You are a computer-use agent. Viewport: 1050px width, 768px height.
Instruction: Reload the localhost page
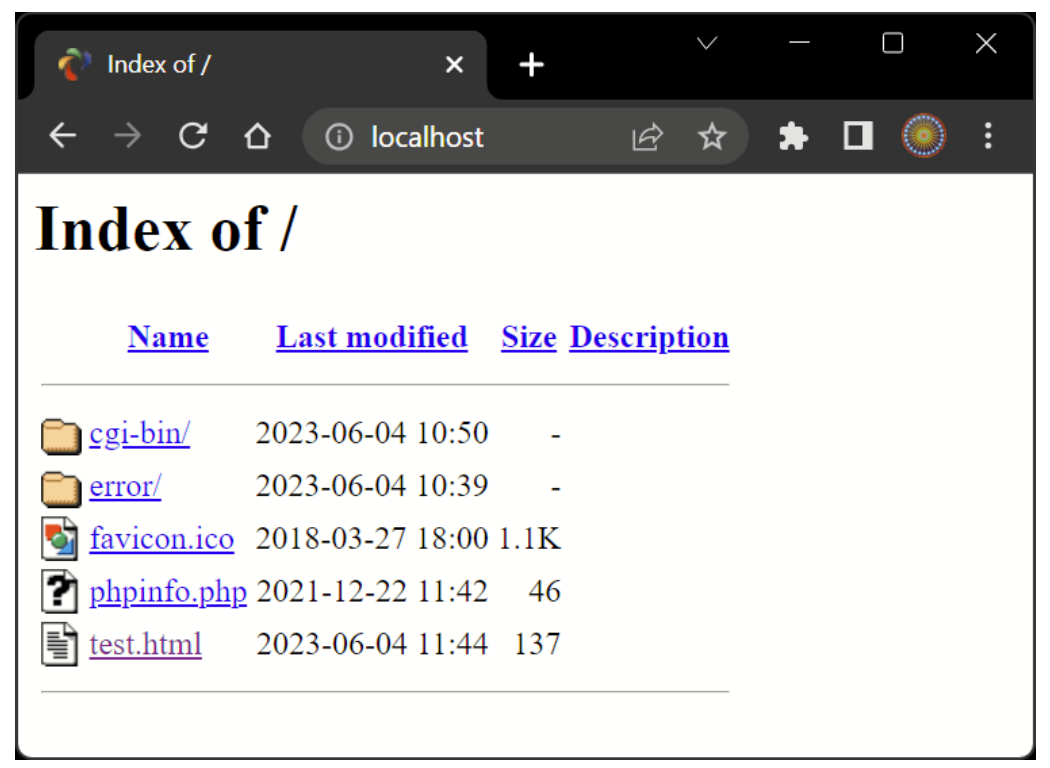pos(192,136)
